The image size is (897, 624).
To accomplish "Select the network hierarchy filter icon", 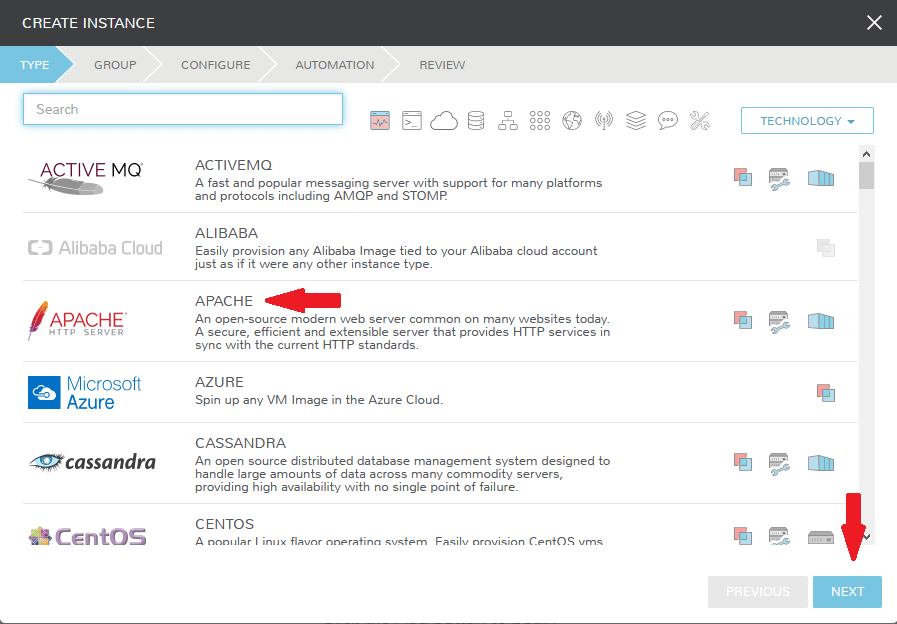I will pyautogui.click(x=508, y=121).
